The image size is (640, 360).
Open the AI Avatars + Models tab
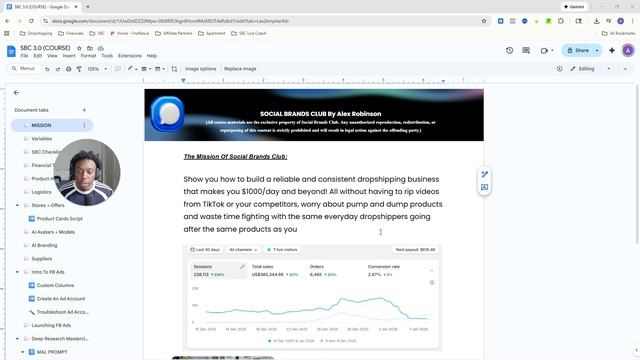53,232
